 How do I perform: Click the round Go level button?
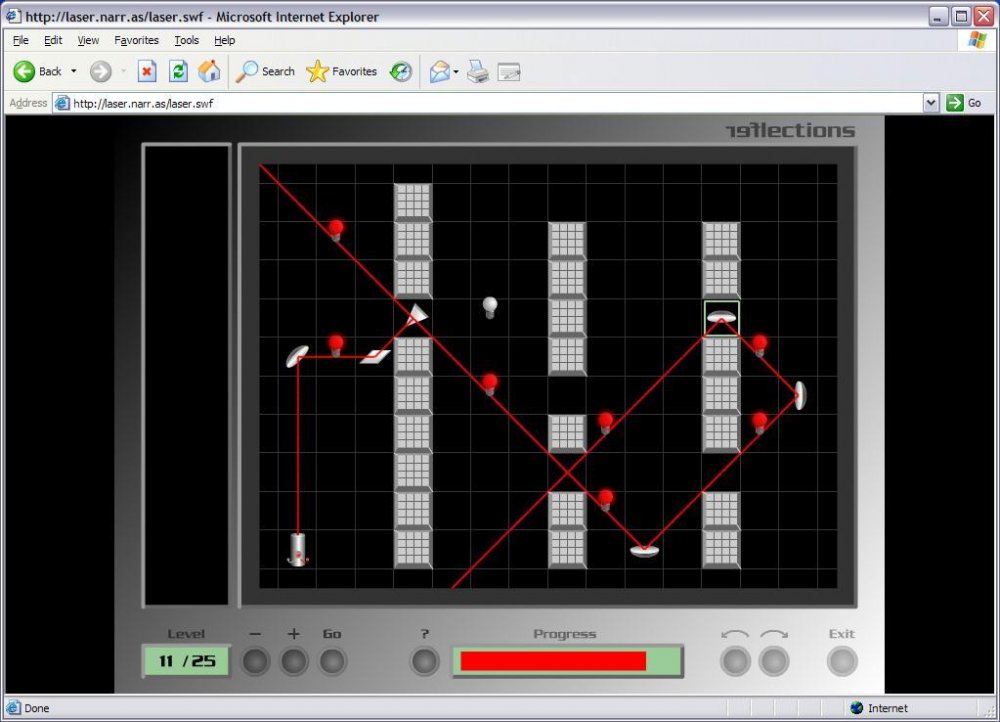[x=332, y=661]
